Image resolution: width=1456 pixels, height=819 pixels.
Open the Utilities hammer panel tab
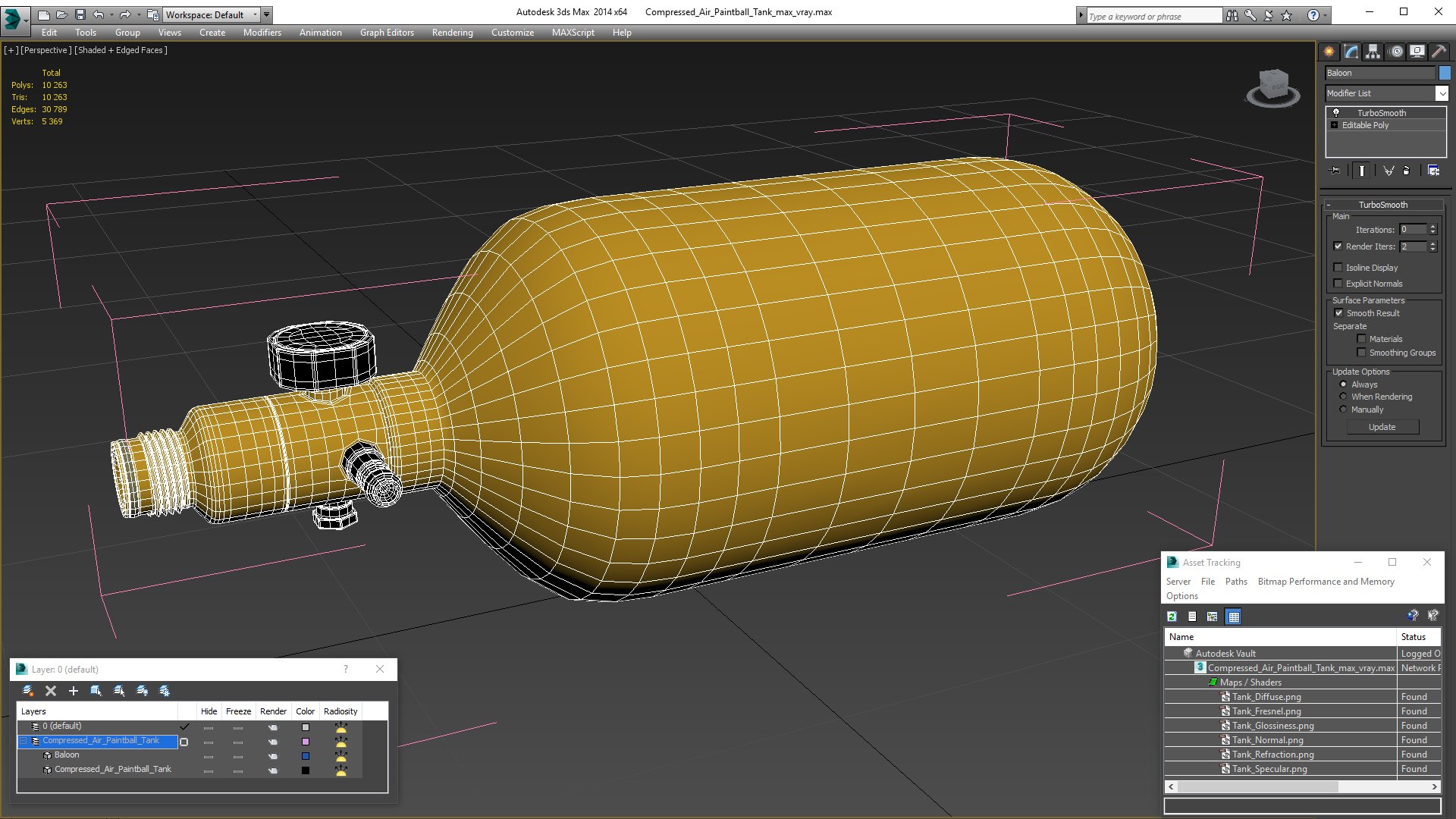(1439, 52)
